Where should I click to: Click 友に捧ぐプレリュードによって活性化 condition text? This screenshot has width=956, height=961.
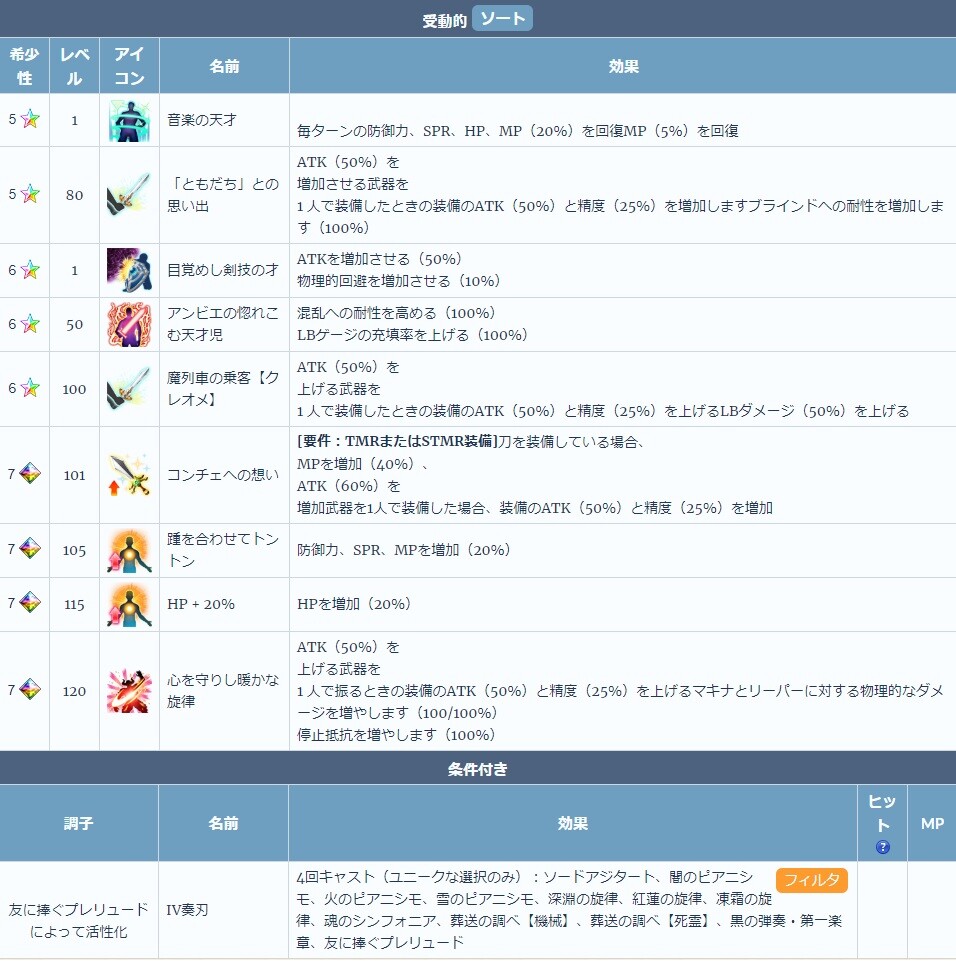[78, 921]
